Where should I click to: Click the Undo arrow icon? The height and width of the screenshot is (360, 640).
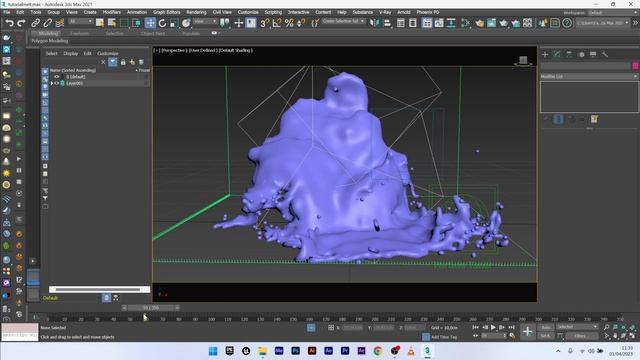click(9, 23)
